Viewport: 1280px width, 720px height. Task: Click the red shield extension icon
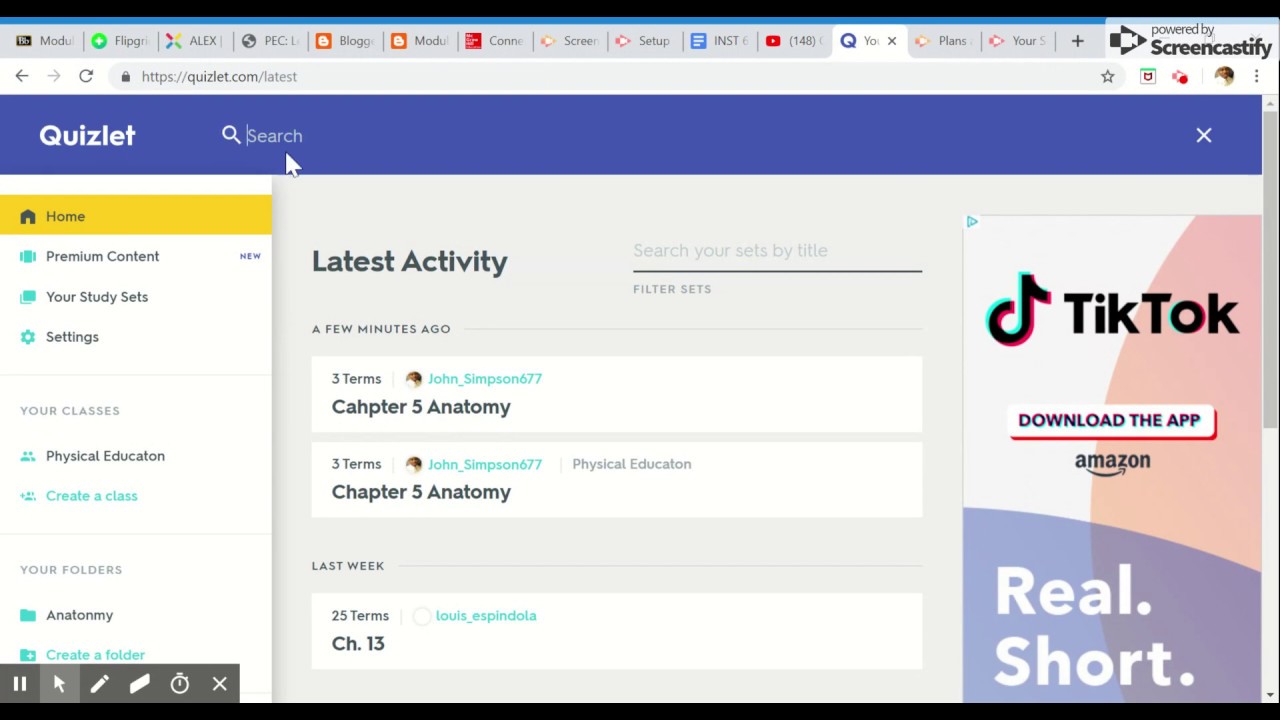click(x=1148, y=76)
